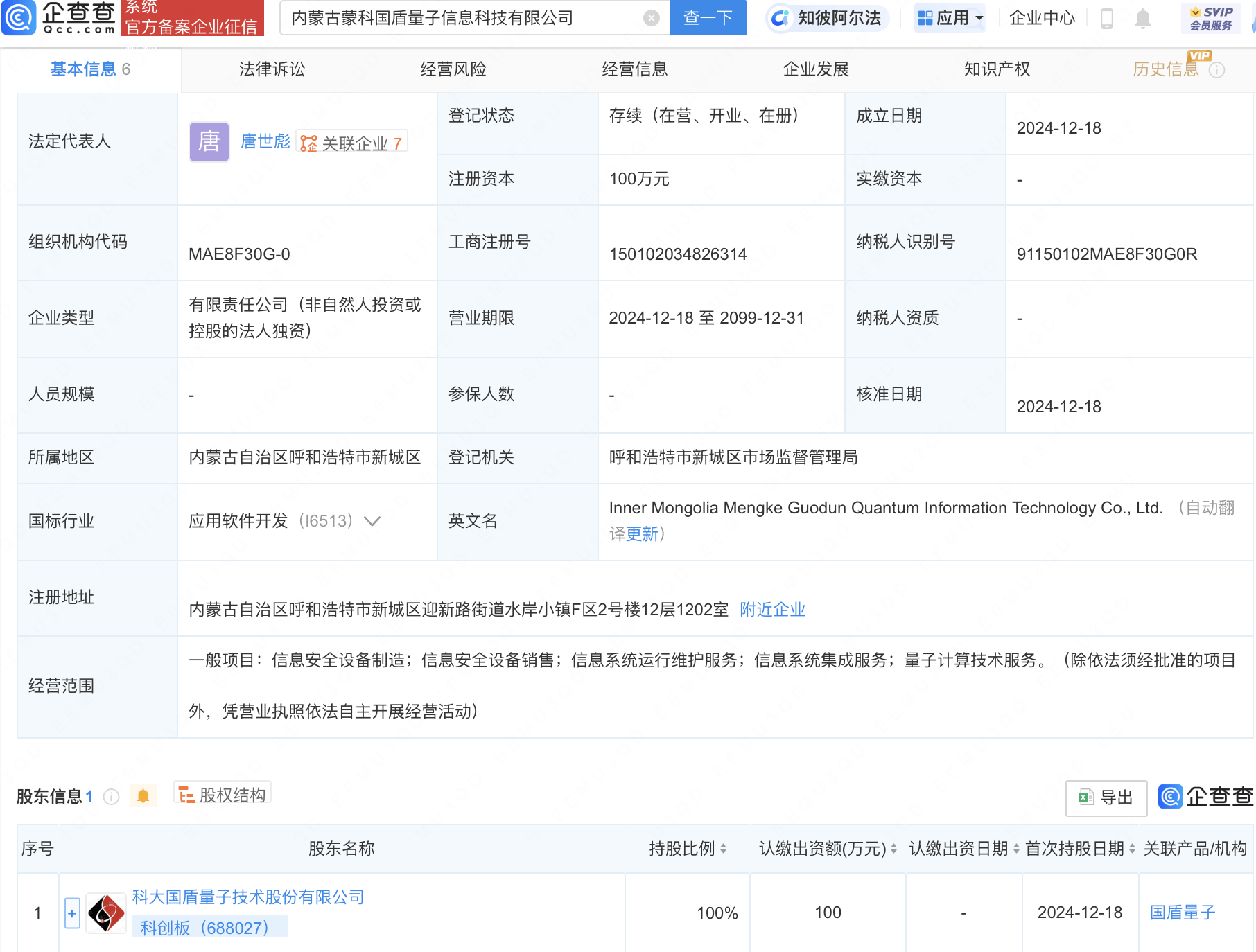1256x952 pixels.
Task: Click the 股权结构 tree icon
Action: (186, 795)
